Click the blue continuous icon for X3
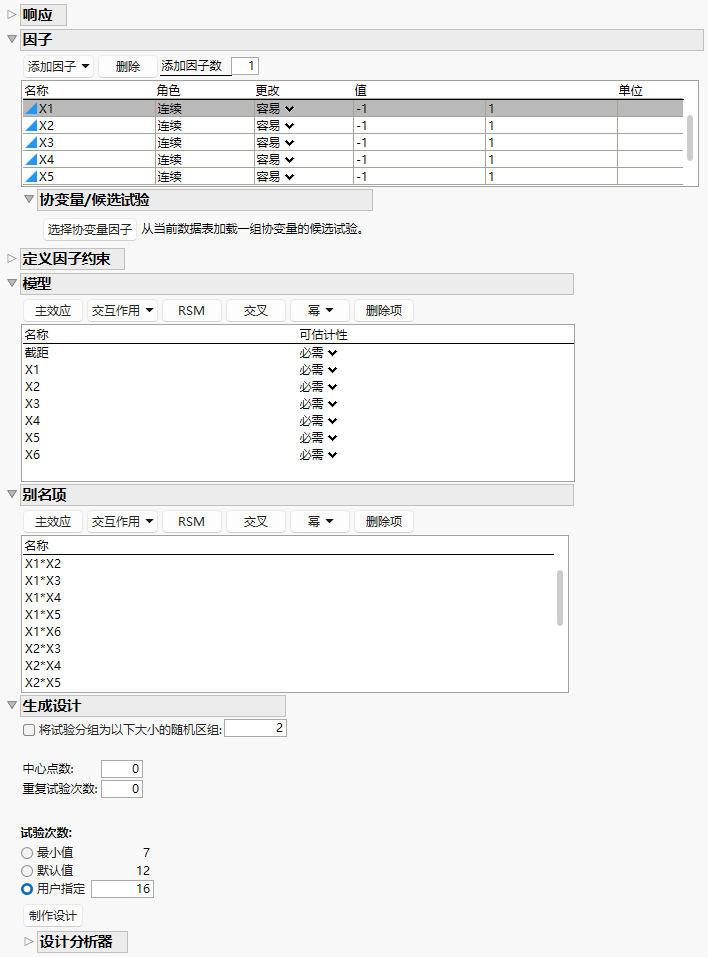The image size is (708, 957). coord(31,143)
